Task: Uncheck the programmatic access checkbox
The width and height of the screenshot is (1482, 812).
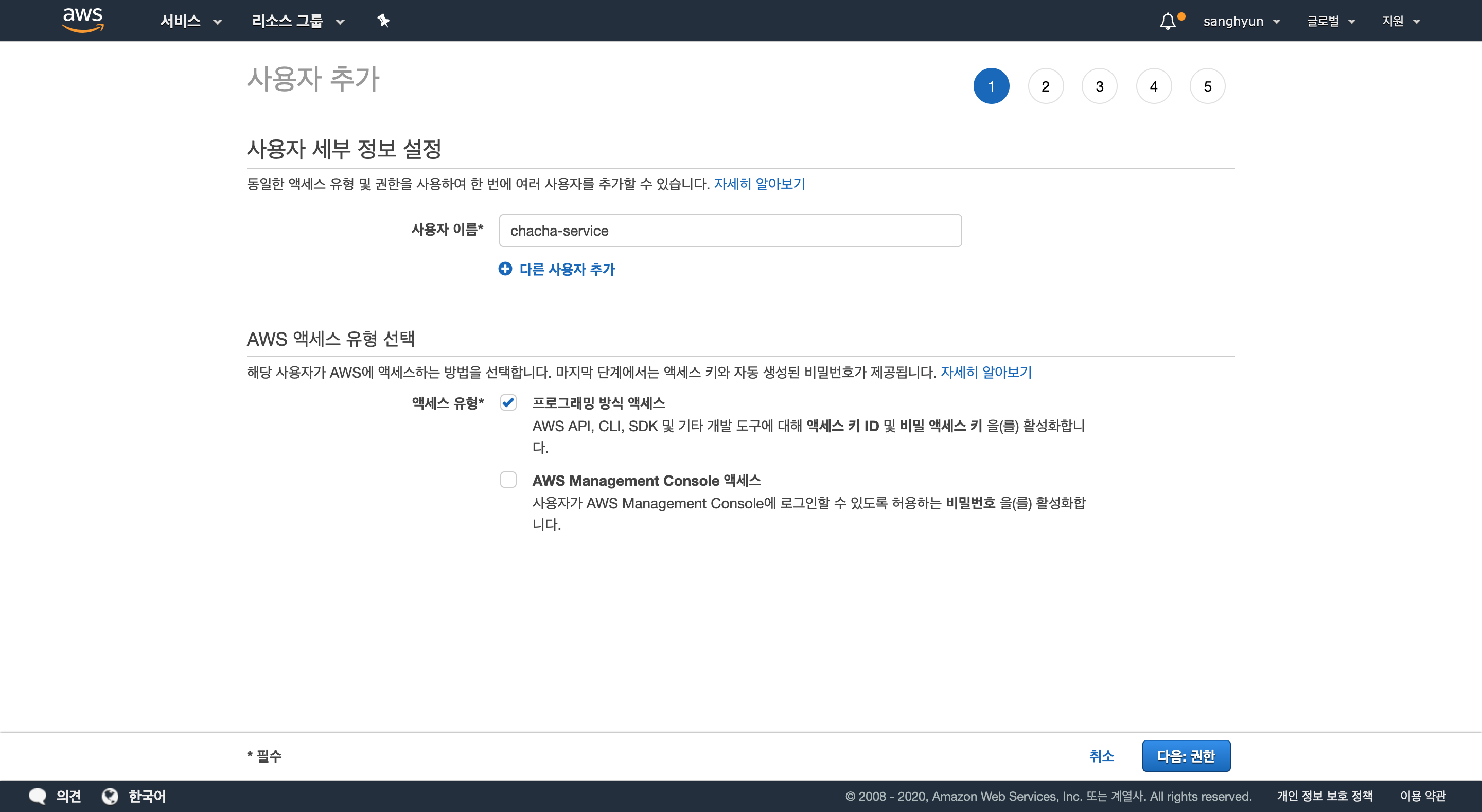Action: pyautogui.click(x=508, y=402)
